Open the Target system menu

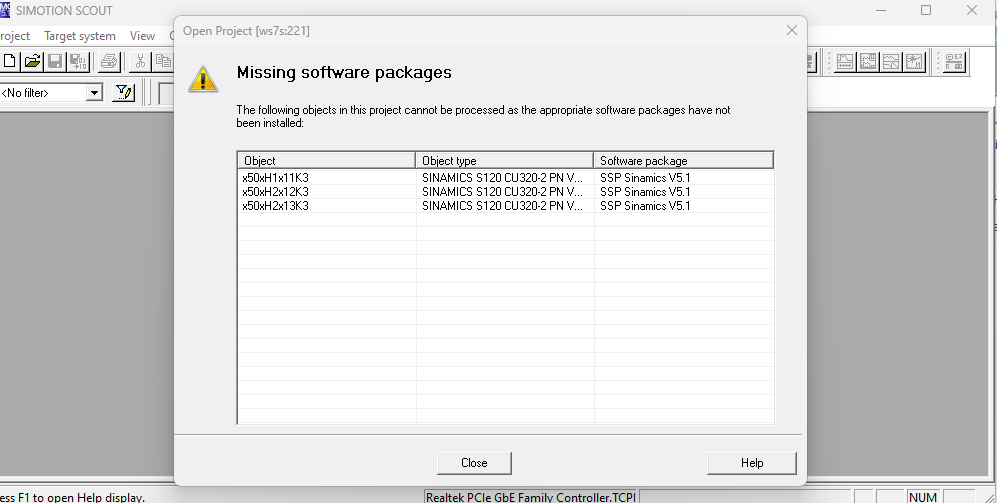(x=80, y=36)
